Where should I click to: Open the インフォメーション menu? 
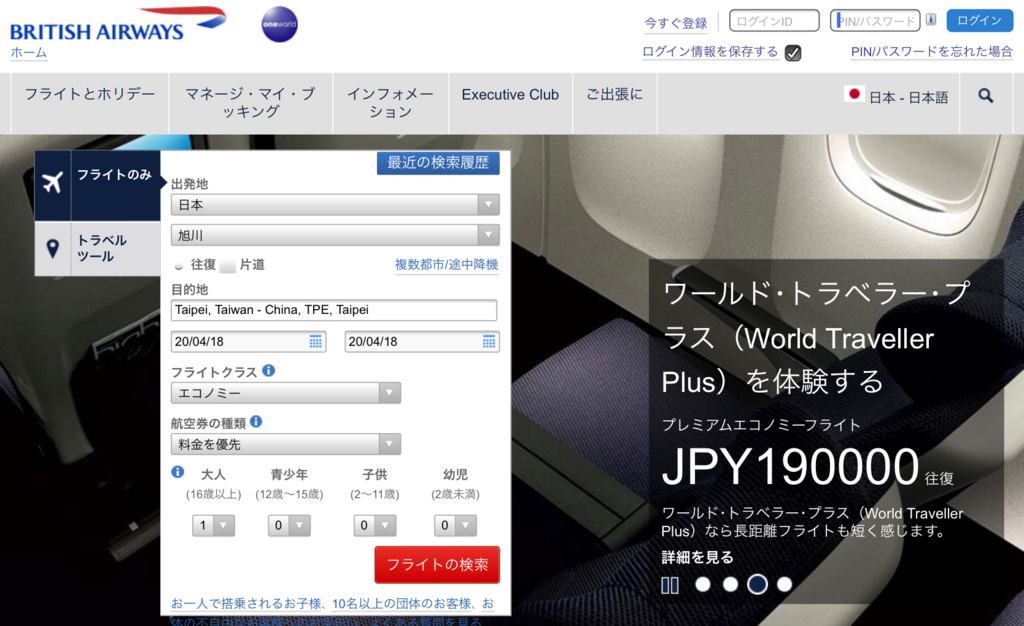(391, 103)
